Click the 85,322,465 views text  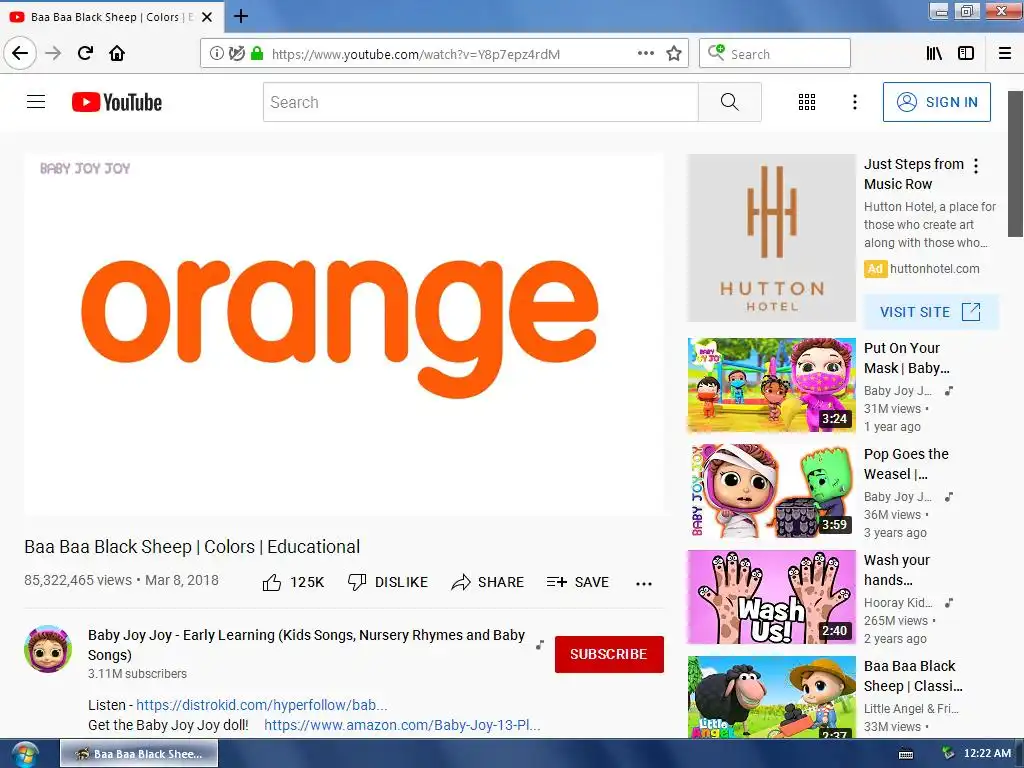[x=78, y=580]
